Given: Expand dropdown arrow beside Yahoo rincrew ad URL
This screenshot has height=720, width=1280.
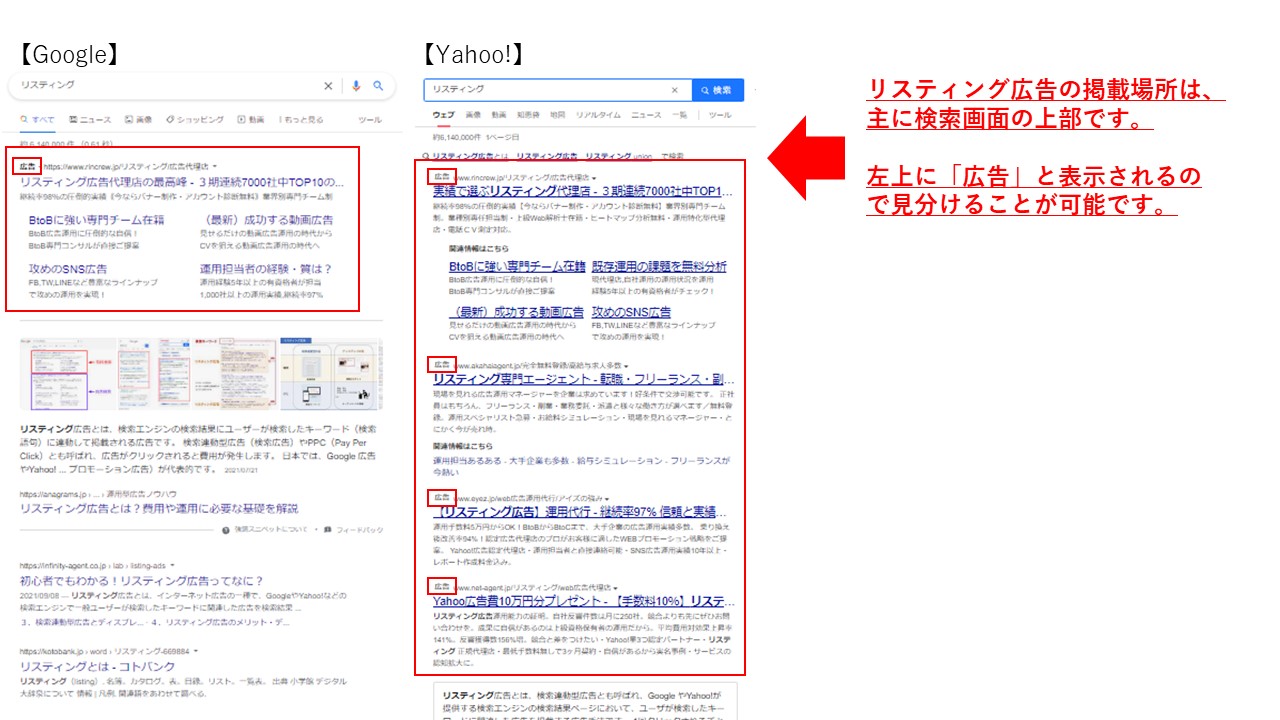Looking at the screenshot, I should click(594, 177).
